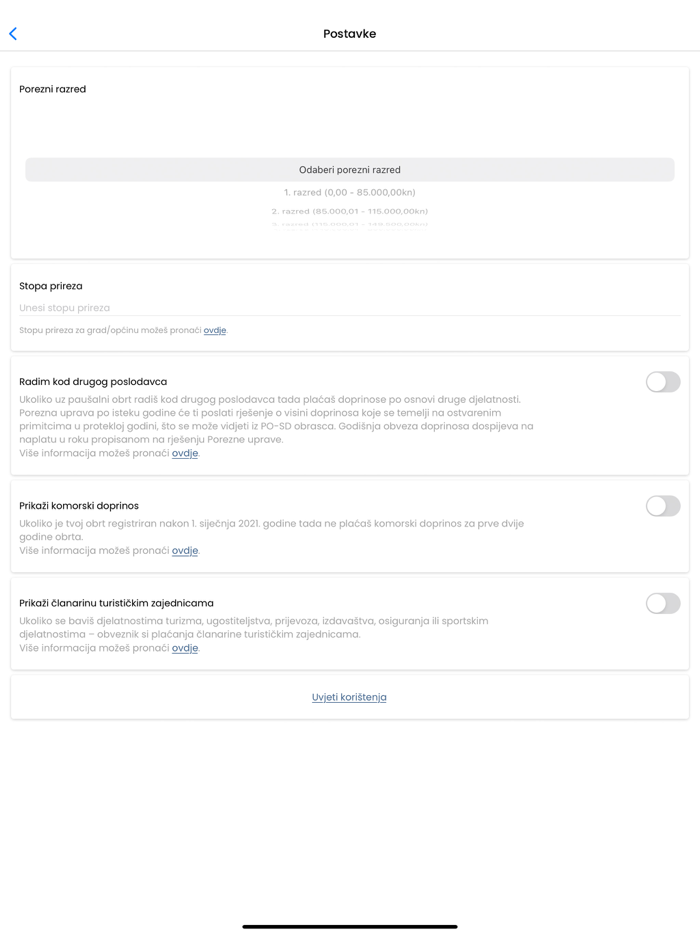Screen dimensions: 700x934
Task: Select the Odaberi porezni razred picker row
Action: pos(350,170)
